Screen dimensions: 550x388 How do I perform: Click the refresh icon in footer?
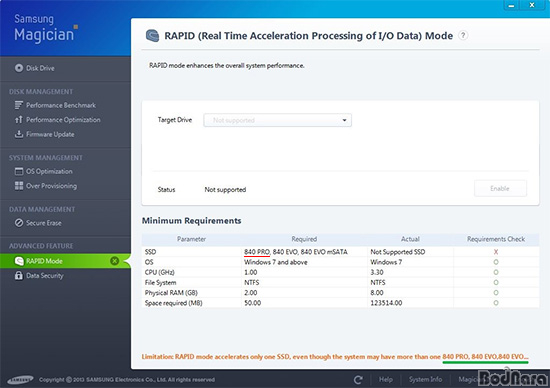tap(358, 380)
